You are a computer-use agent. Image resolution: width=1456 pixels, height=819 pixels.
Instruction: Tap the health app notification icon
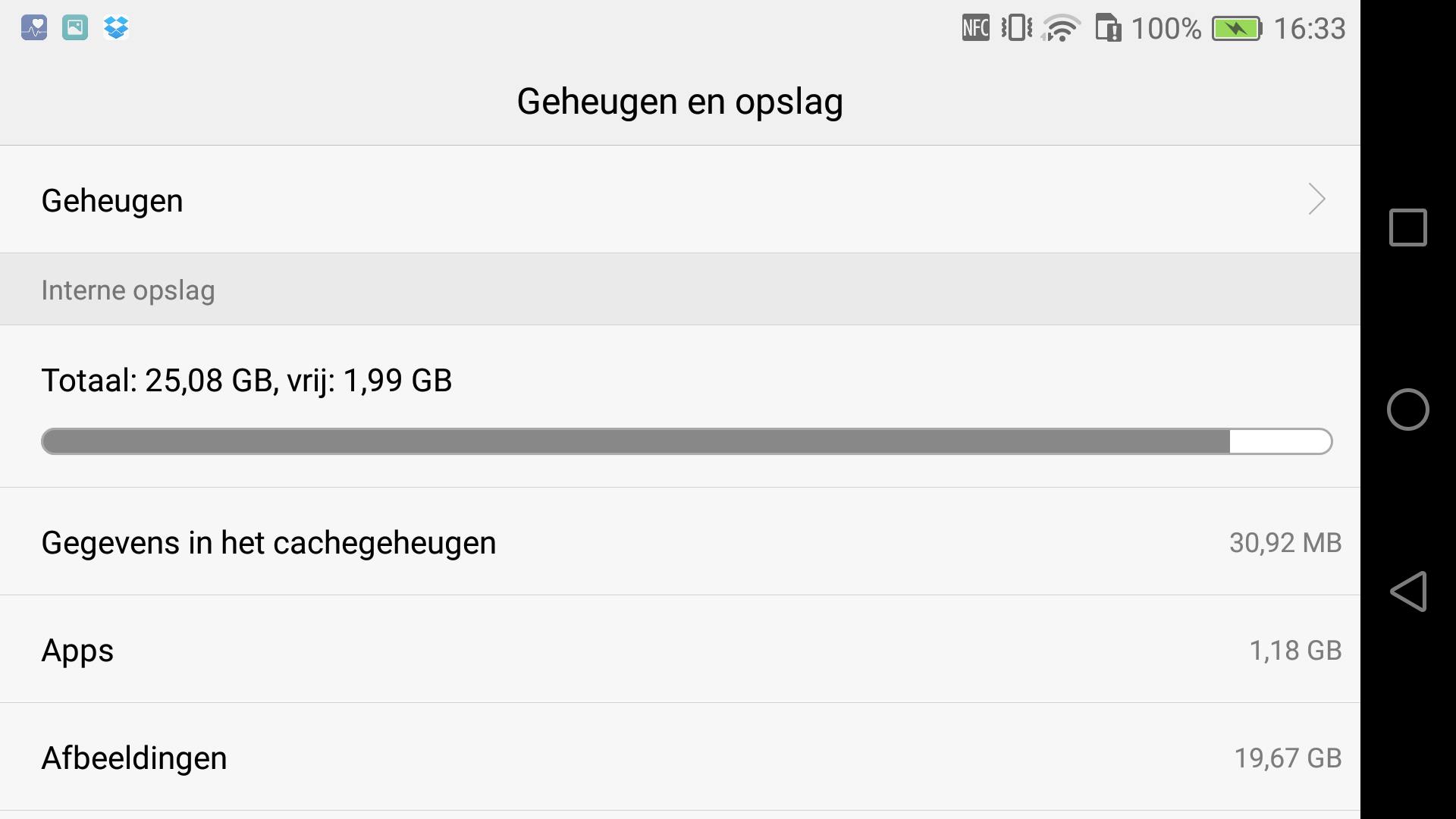click(x=34, y=28)
